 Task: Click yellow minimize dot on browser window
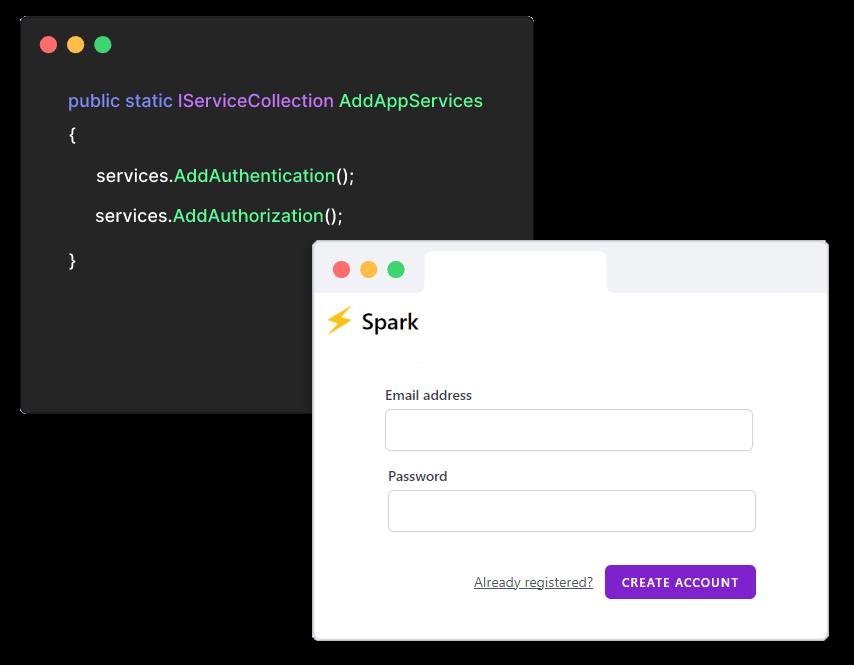pyautogui.click(x=369, y=270)
